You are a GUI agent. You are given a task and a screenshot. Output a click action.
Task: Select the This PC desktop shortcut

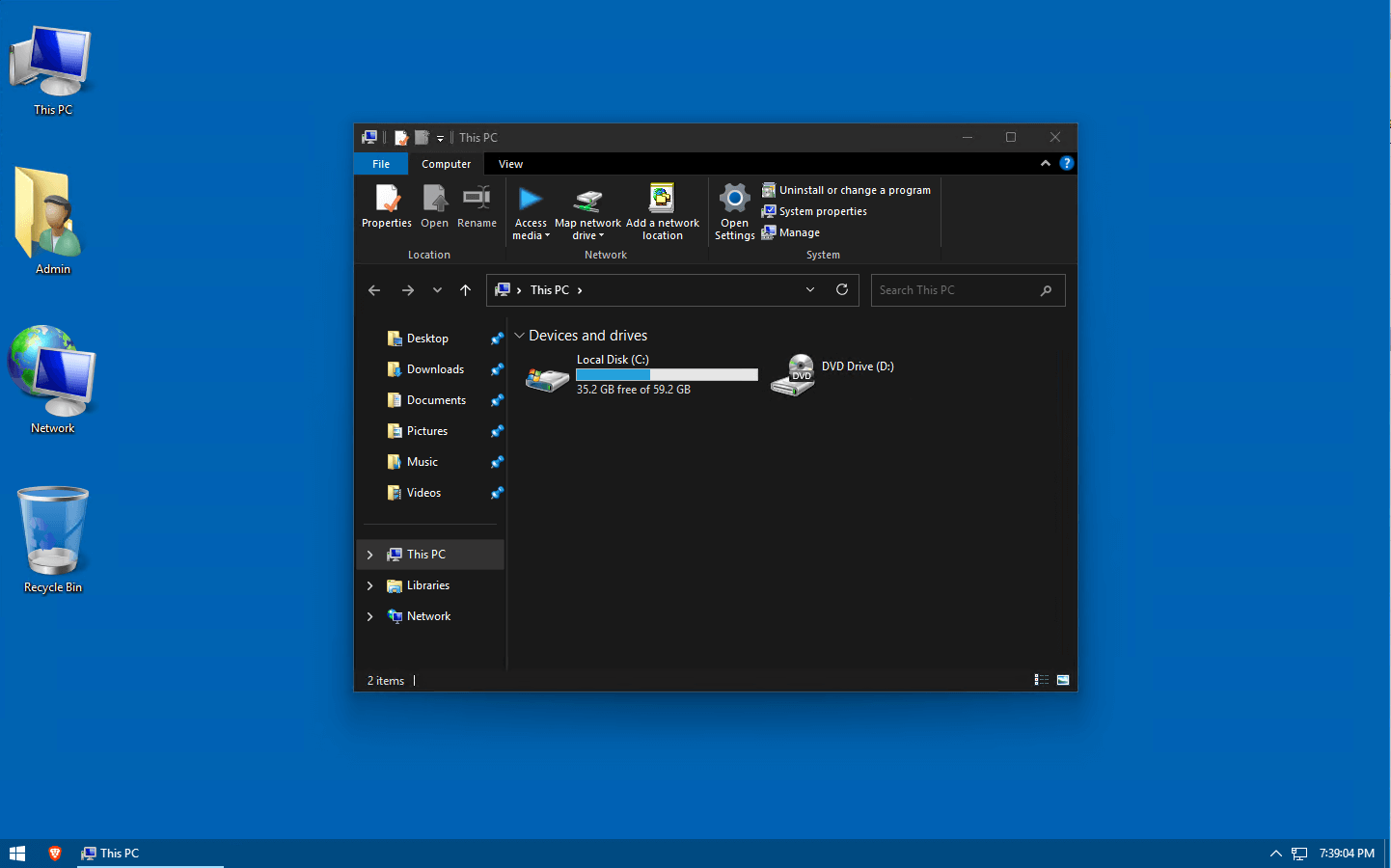click(x=52, y=70)
